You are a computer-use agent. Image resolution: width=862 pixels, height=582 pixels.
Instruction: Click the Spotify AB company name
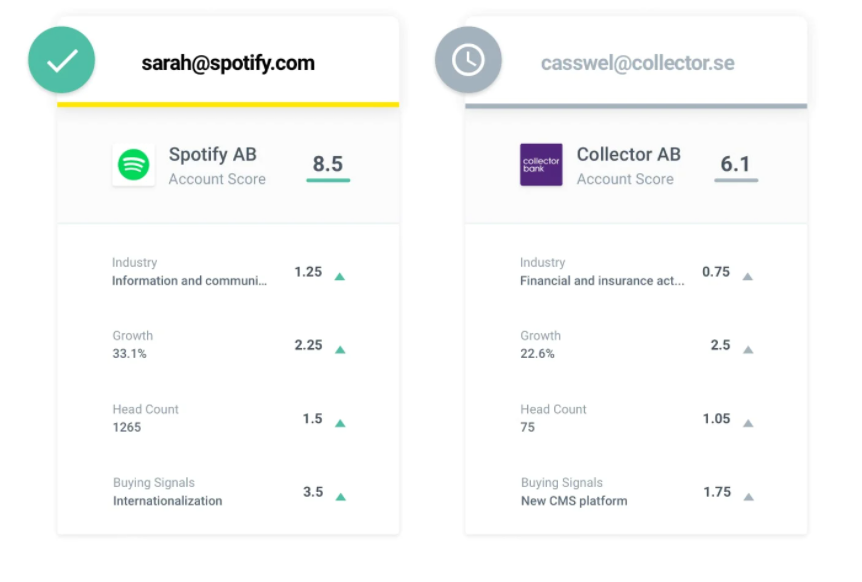213,154
